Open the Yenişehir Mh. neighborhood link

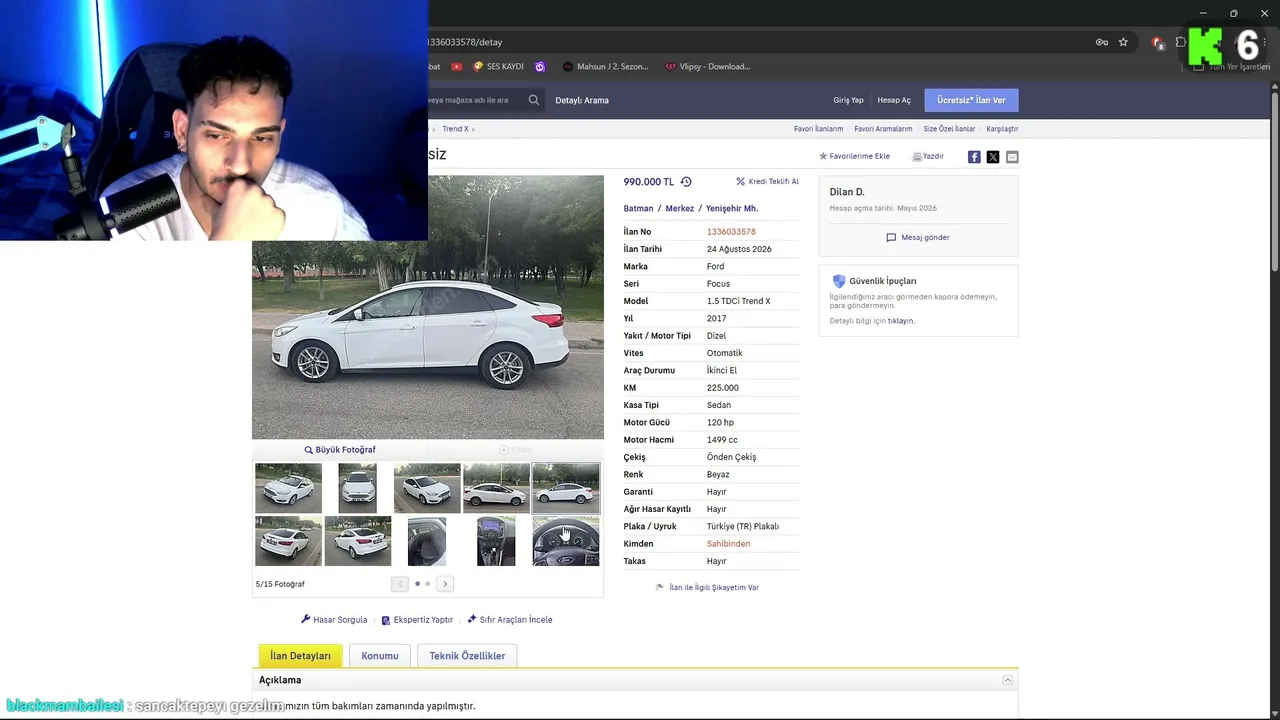point(732,209)
